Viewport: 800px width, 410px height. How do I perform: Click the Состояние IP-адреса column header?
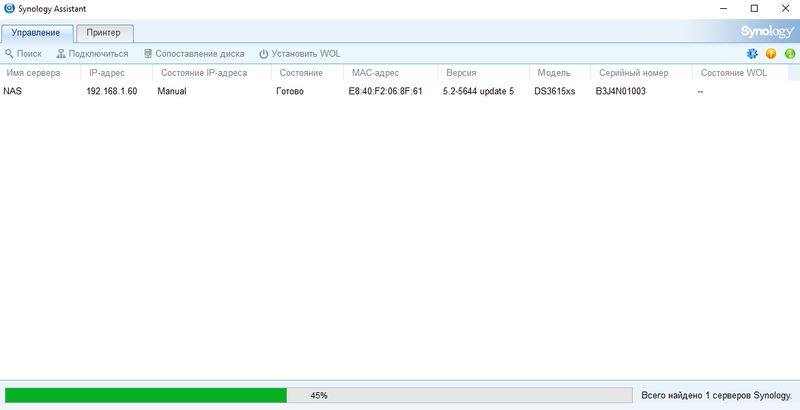pos(204,73)
